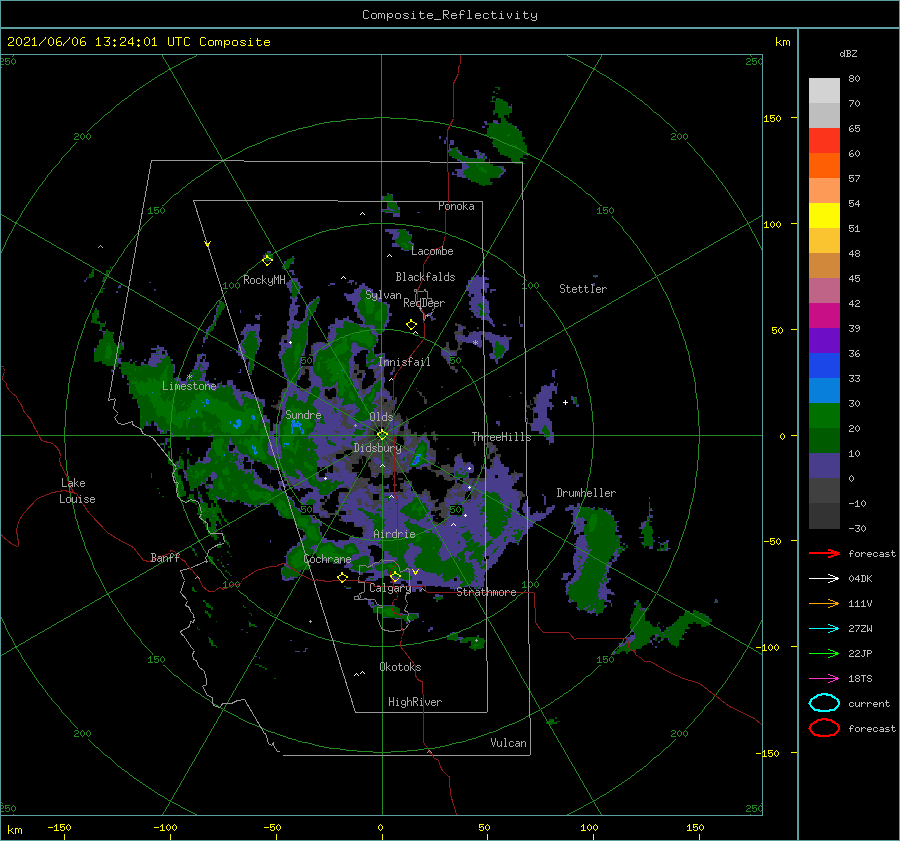Select the yellow 51-54 dBZ swatch
This screenshot has height=841, width=900.
[824, 216]
